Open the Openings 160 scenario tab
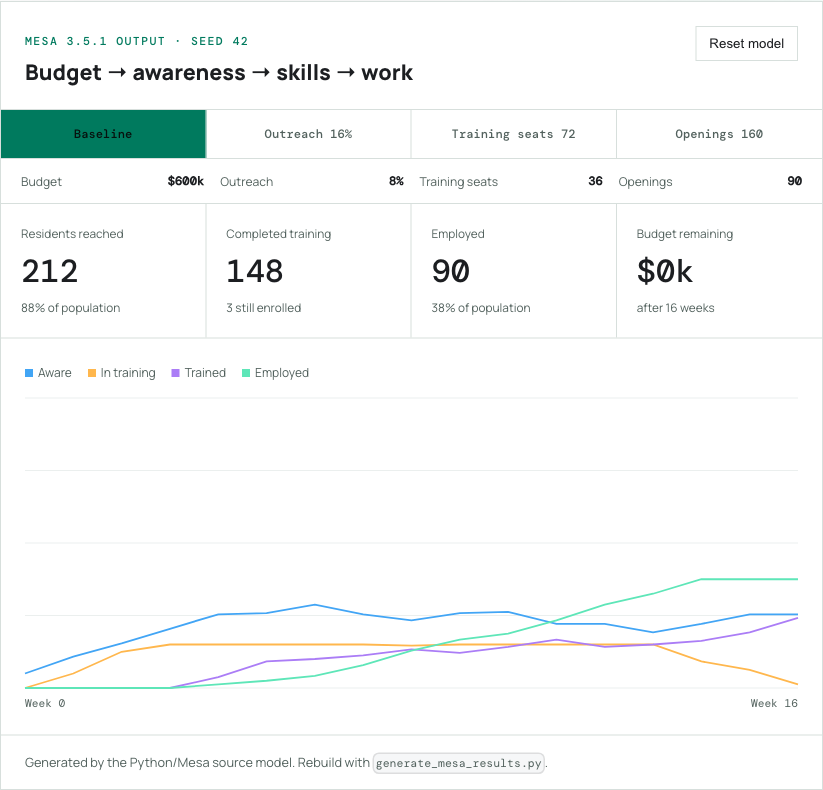 point(719,134)
